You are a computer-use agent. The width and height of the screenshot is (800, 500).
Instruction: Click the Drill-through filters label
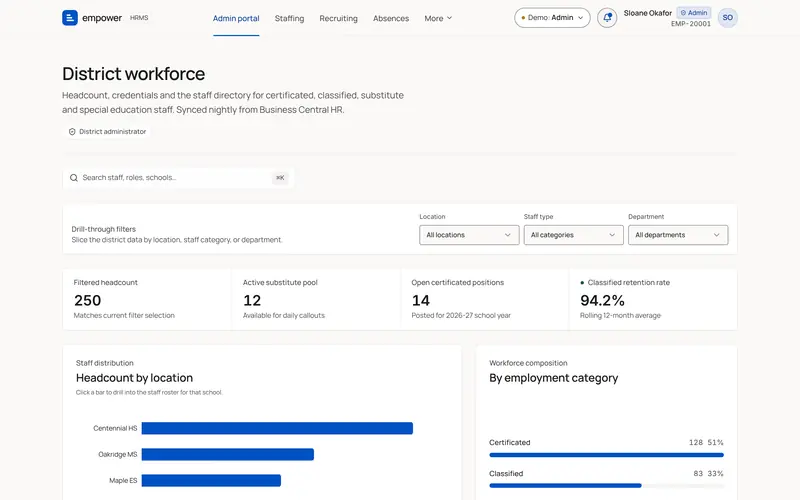(x=104, y=229)
